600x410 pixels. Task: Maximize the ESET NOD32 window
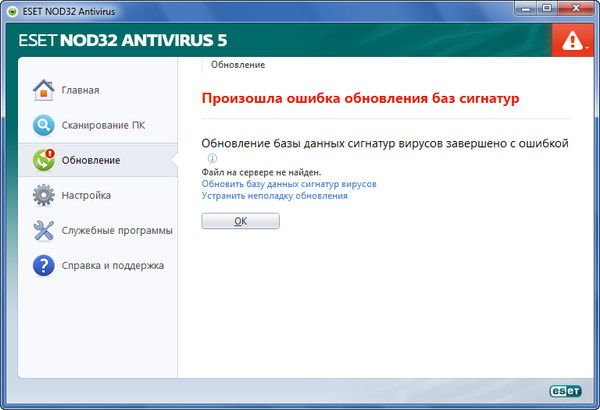point(547,8)
